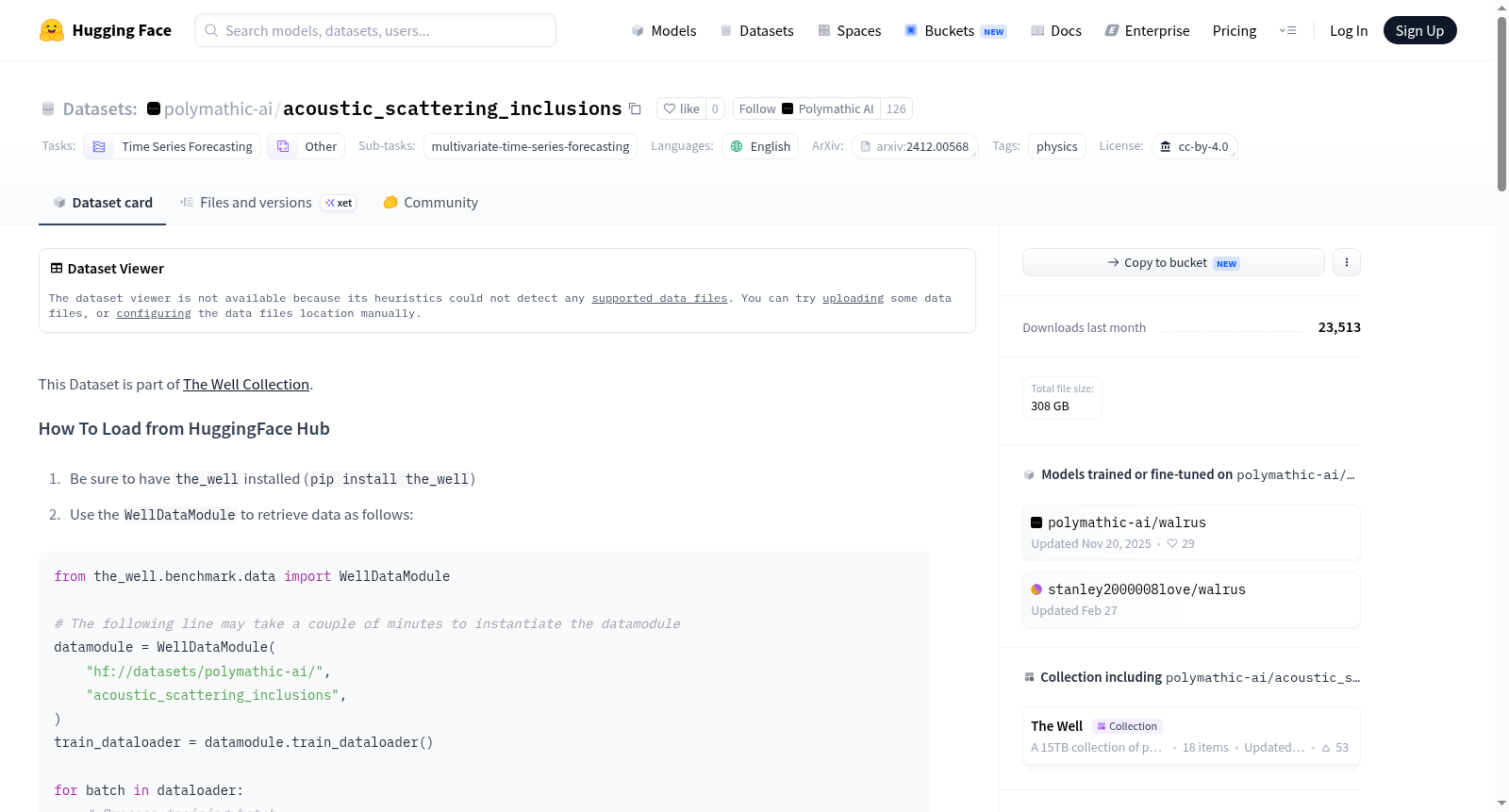
Task: Click the license icon beside cc-by-4.0
Action: 1166,146
